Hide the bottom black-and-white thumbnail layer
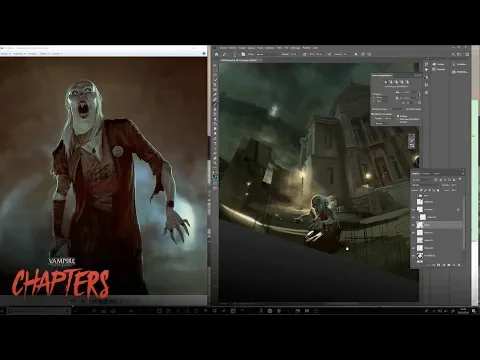Viewport: 480px width, 360px height. (413, 256)
